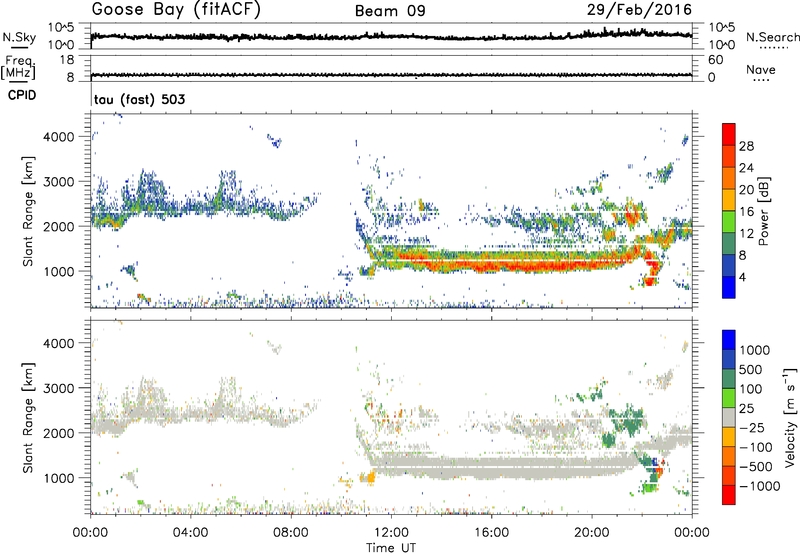Image resolution: width=800 pixels, height=554 pixels.
Task: Click the '-25' tick on the Velocity scale
Action: point(752,427)
